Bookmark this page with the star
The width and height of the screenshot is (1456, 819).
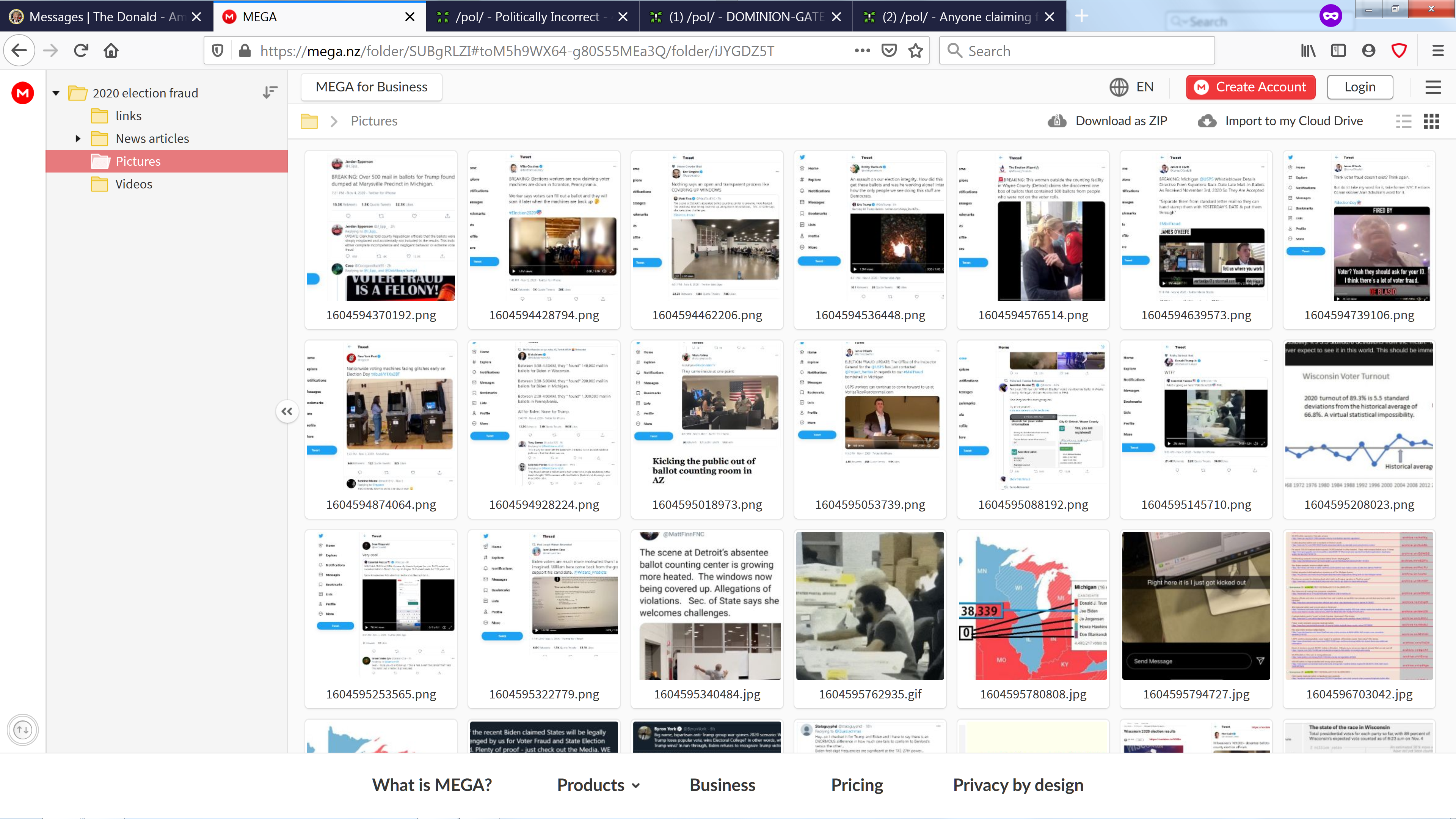click(916, 51)
